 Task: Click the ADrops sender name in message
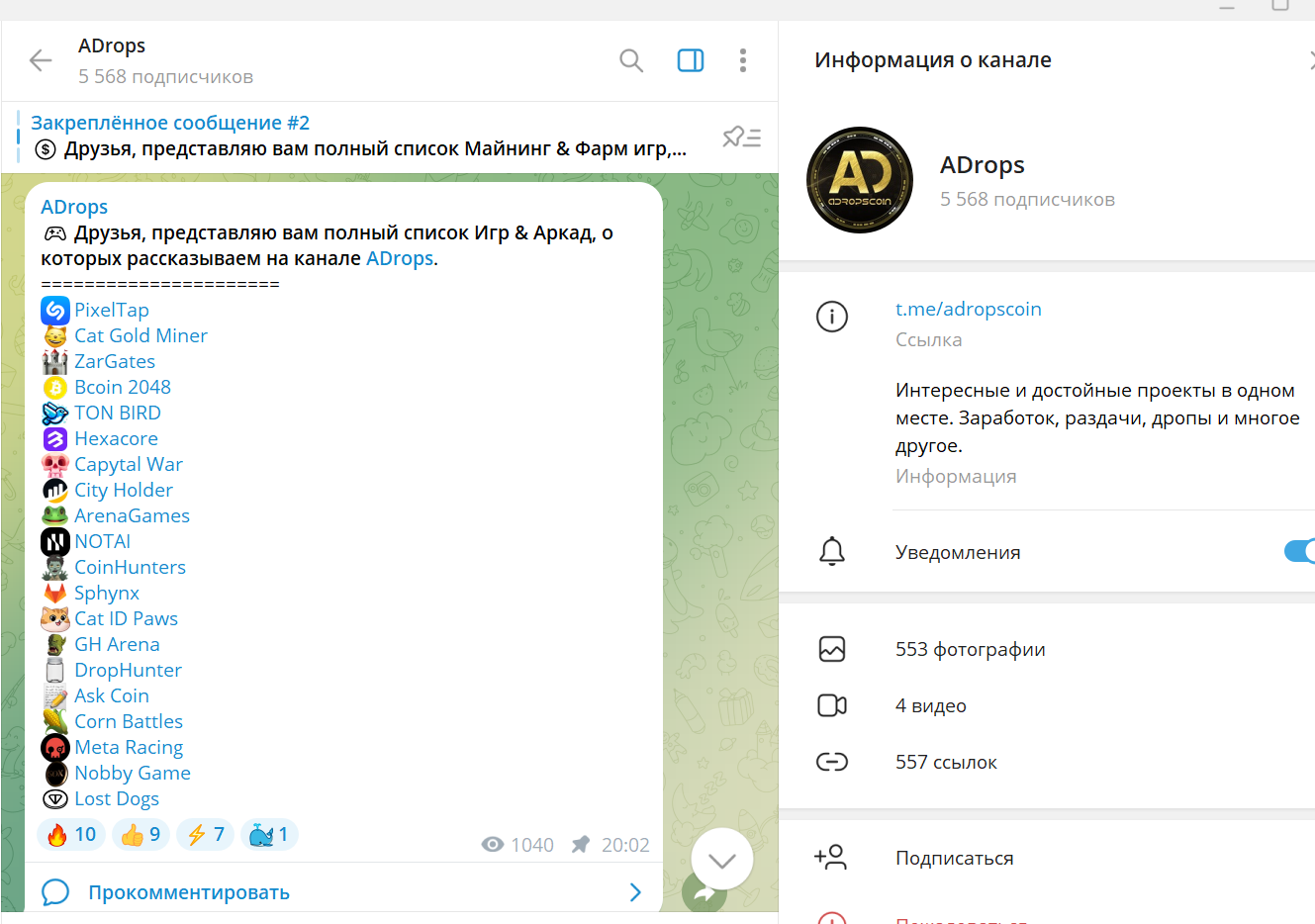point(74,207)
